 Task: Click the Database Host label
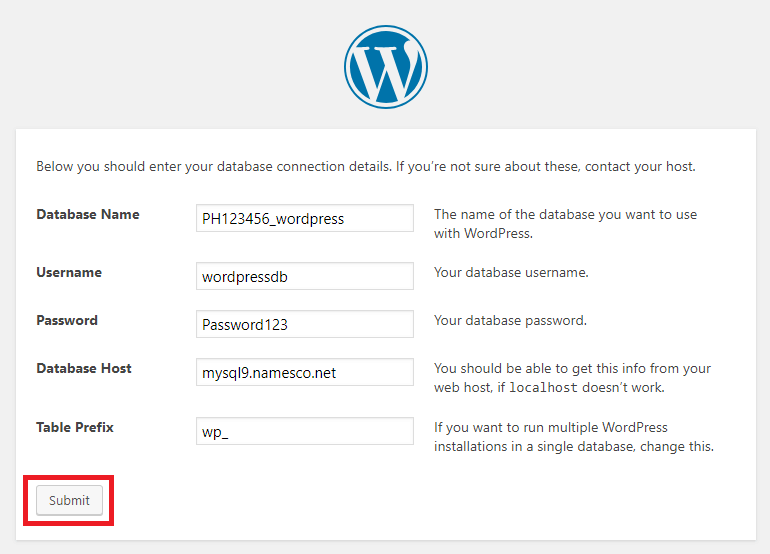click(x=84, y=369)
